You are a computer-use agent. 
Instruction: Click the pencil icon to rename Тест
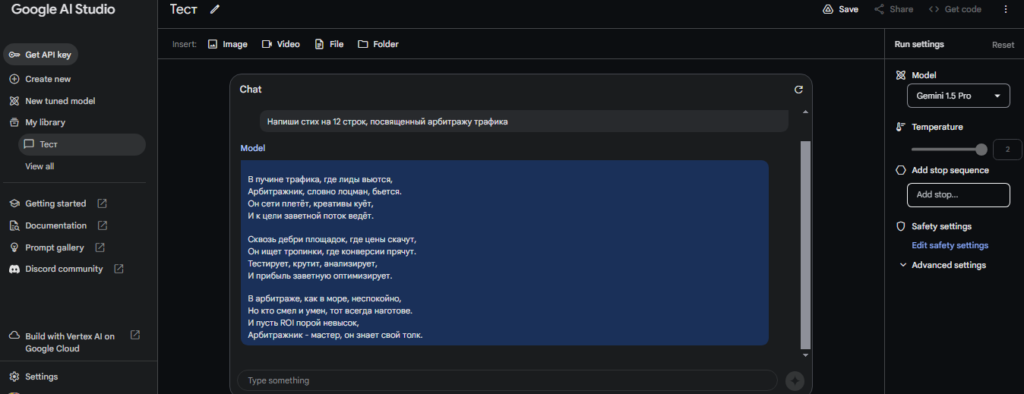(x=215, y=9)
